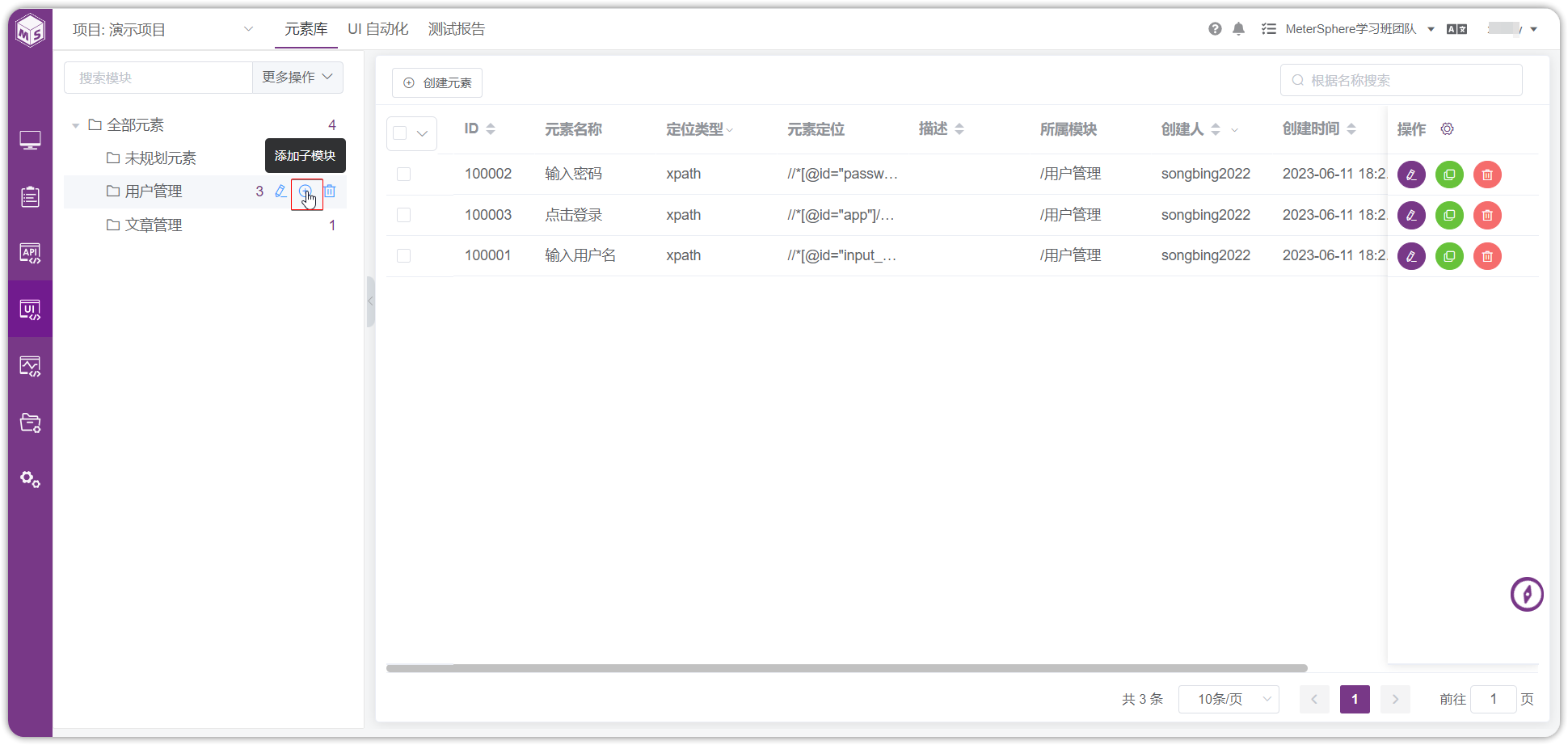This screenshot has height=745, width=1568.
Task: Focus the 搜索模块 search field
Action: [x=158, y=78]
